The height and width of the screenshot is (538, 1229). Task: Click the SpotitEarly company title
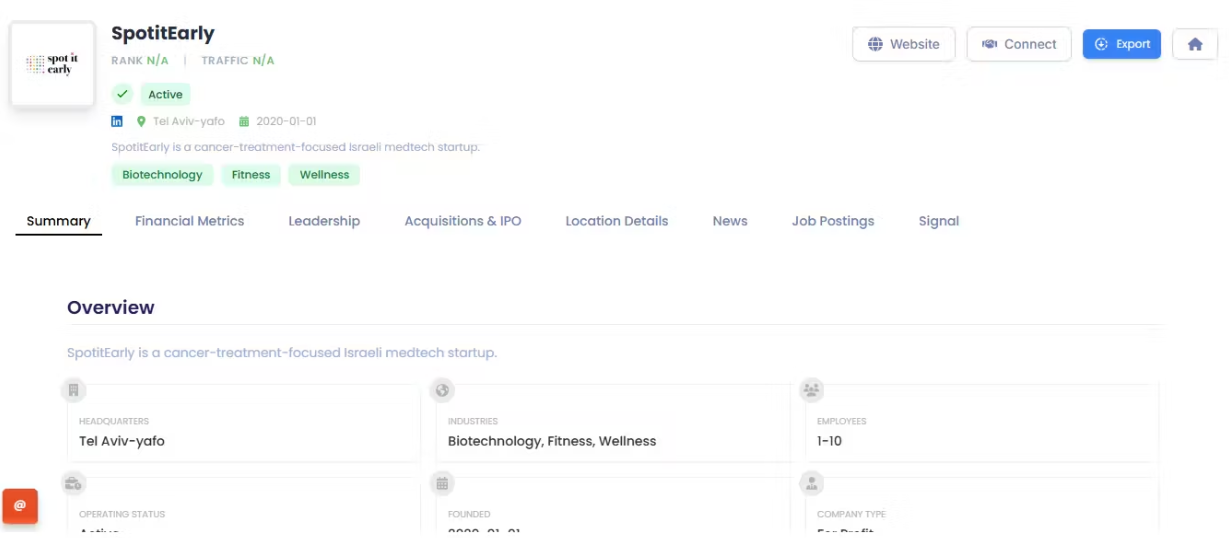click(163, 33)
